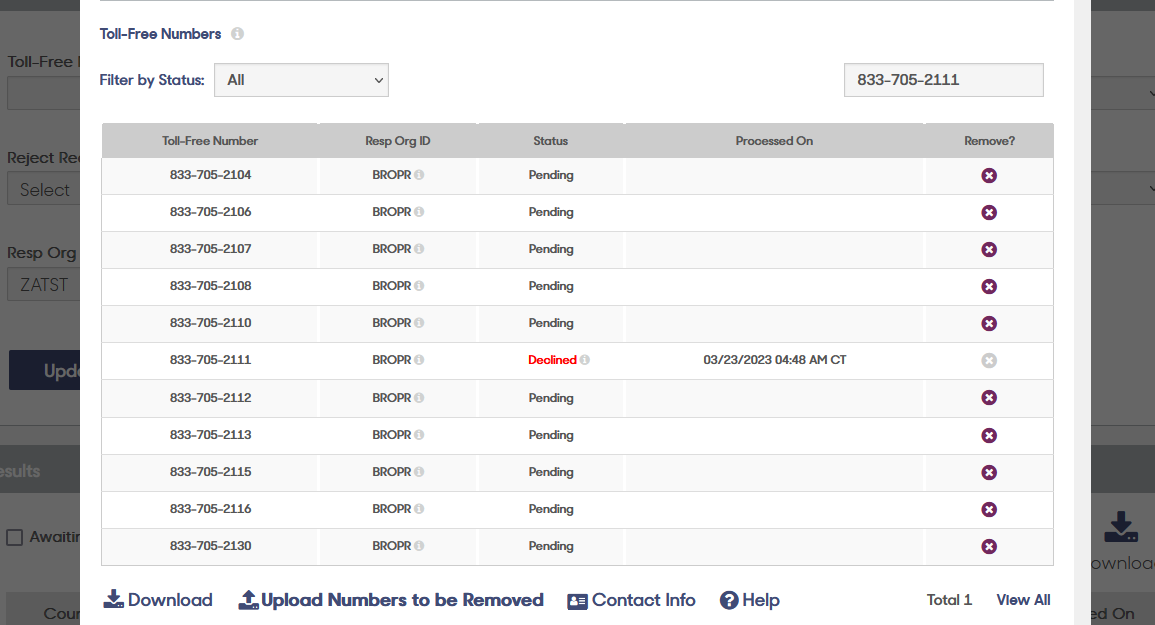
Task: Show BROPR info for row 833-705-2116
Action: (419, 509)
